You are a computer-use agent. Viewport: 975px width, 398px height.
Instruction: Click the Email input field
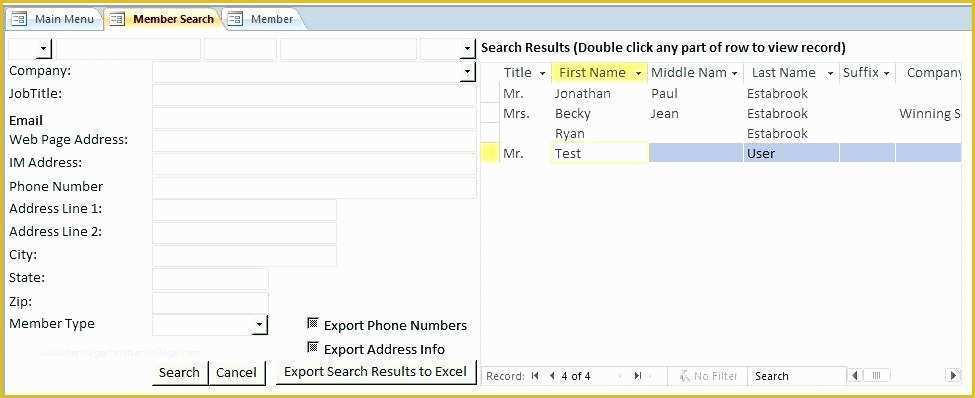point(314,118)
